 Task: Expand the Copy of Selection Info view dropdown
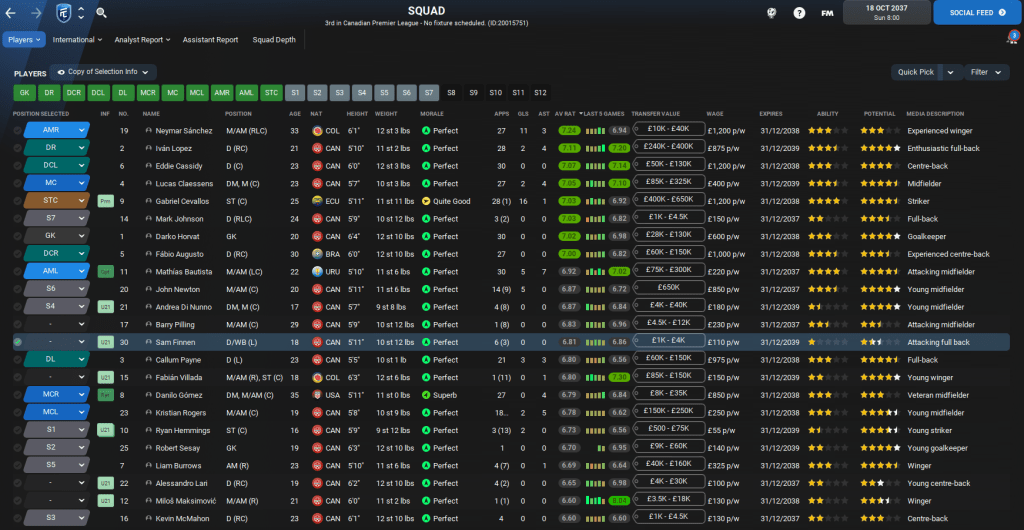click(x=104, y=72)
